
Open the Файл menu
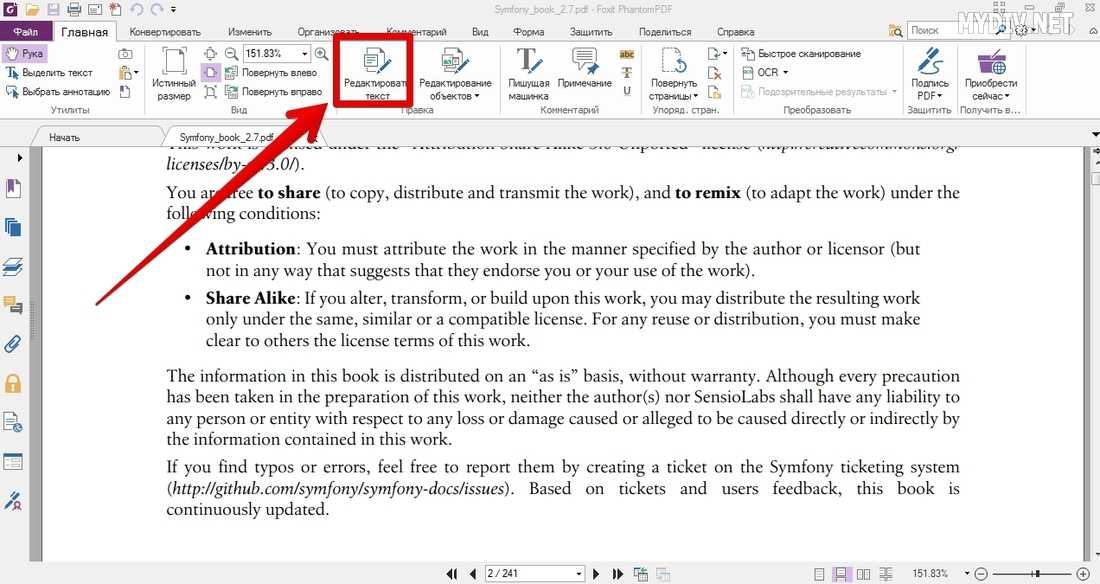(26, 32)
